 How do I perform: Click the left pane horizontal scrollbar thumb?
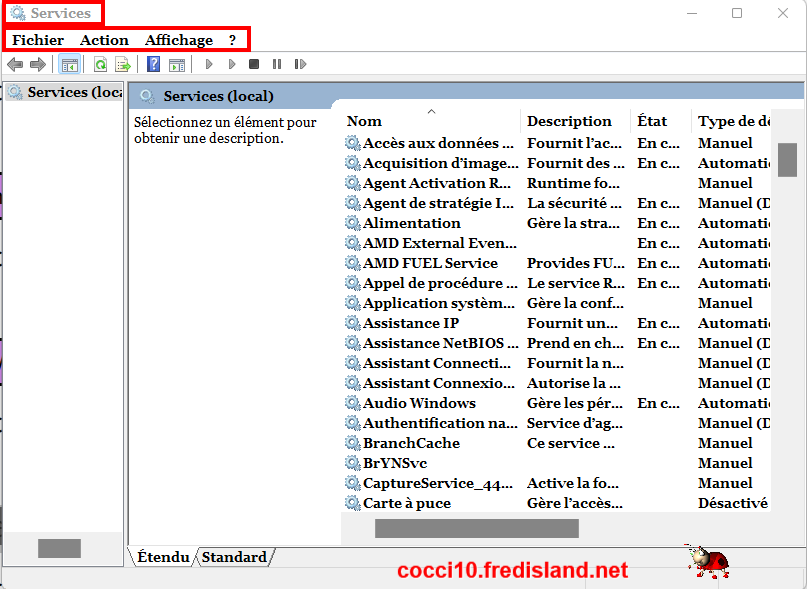point(59,548)
